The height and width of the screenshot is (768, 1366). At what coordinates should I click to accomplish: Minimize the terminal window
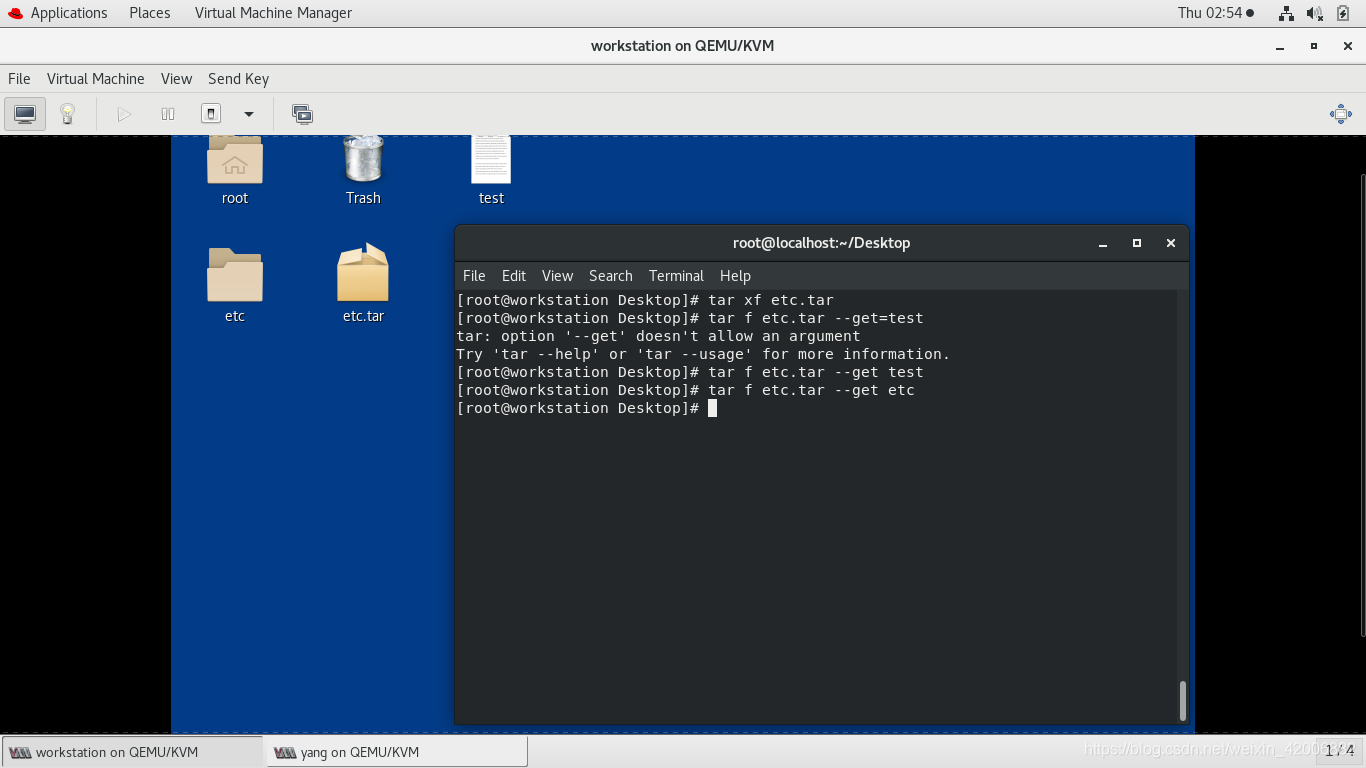[x=1103, y=243]
